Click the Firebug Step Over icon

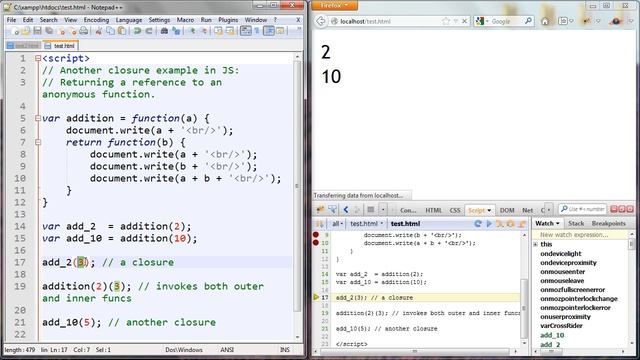click(x=511, y=224)
